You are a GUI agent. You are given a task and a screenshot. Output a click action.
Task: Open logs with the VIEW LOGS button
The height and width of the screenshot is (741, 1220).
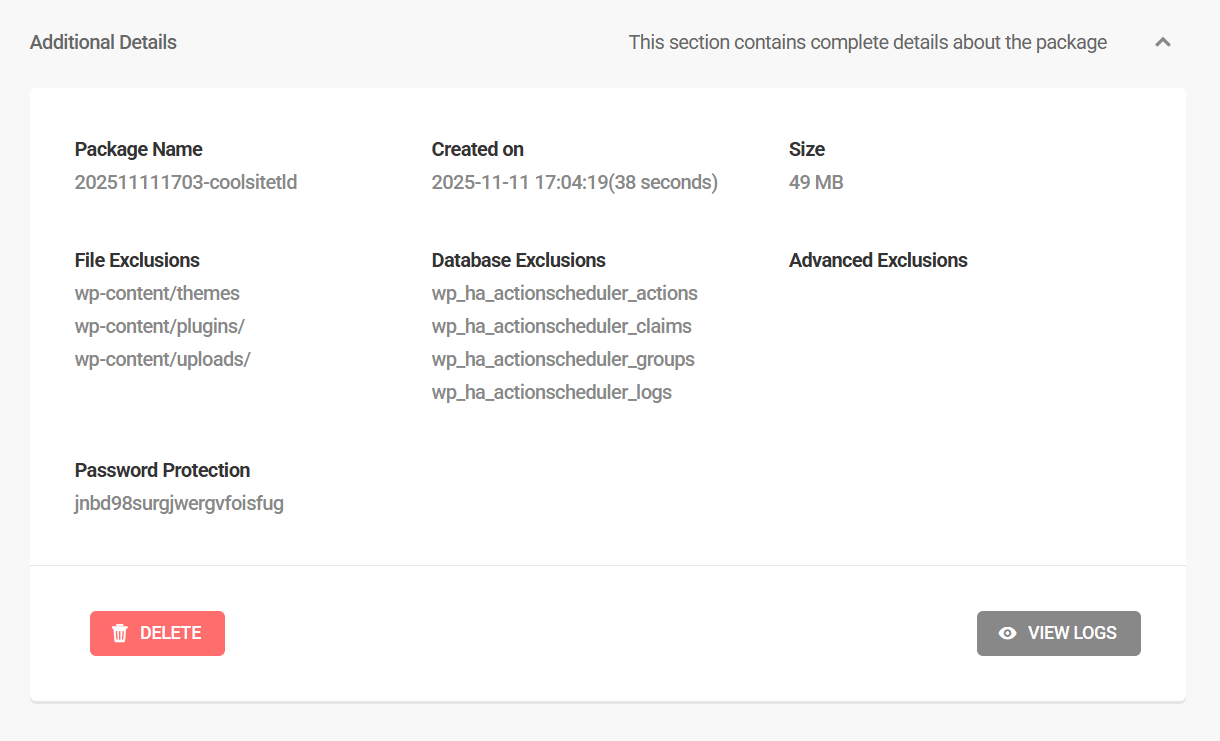(1059, 633)
